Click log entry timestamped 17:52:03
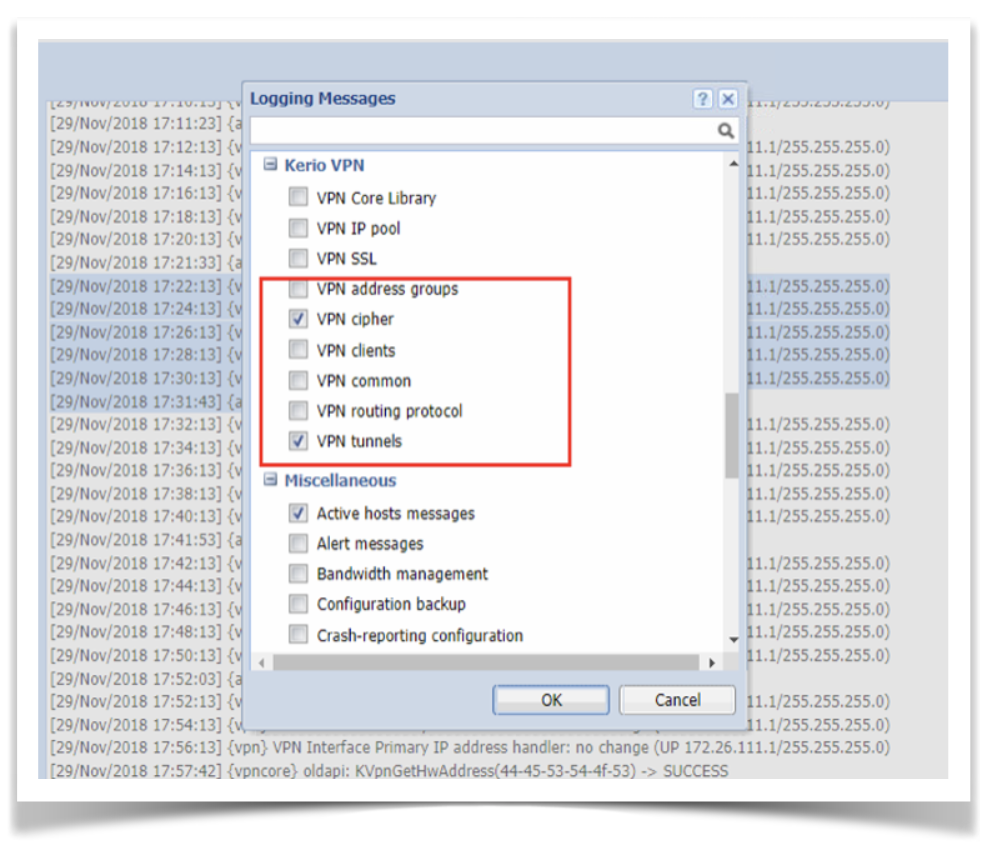992x850 pixels. (146, 679)
